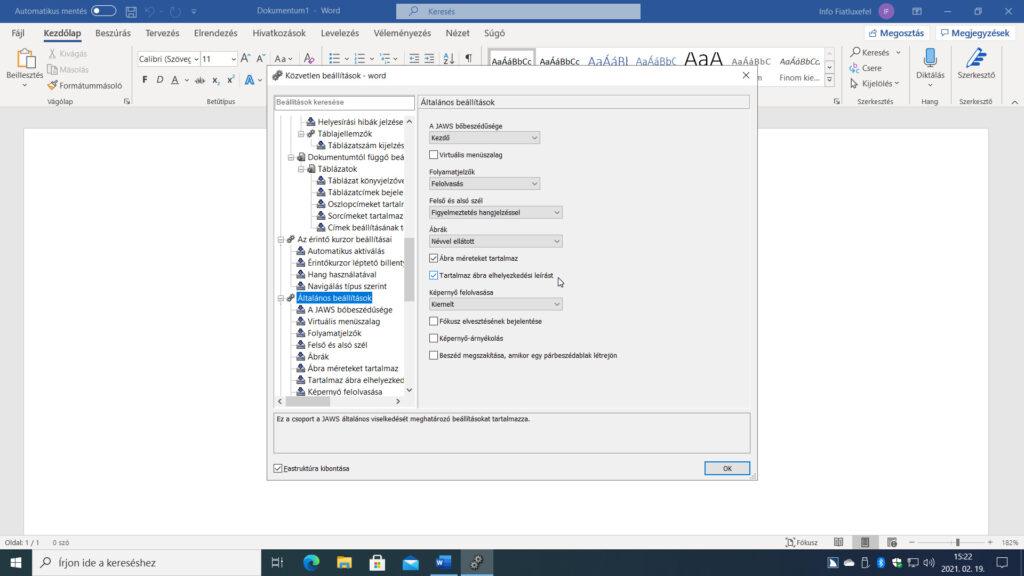The height and width of the screenshot is (576, 1024).
Task: Open A JAWS bőbeszédűsége dropdown
Action: pos(484,138)
